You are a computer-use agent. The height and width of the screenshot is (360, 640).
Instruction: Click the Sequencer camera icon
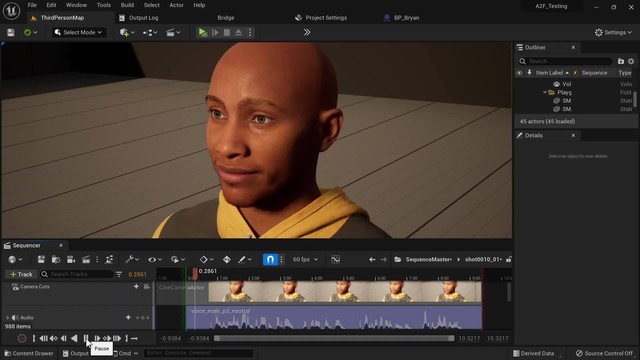click(71, 259)
